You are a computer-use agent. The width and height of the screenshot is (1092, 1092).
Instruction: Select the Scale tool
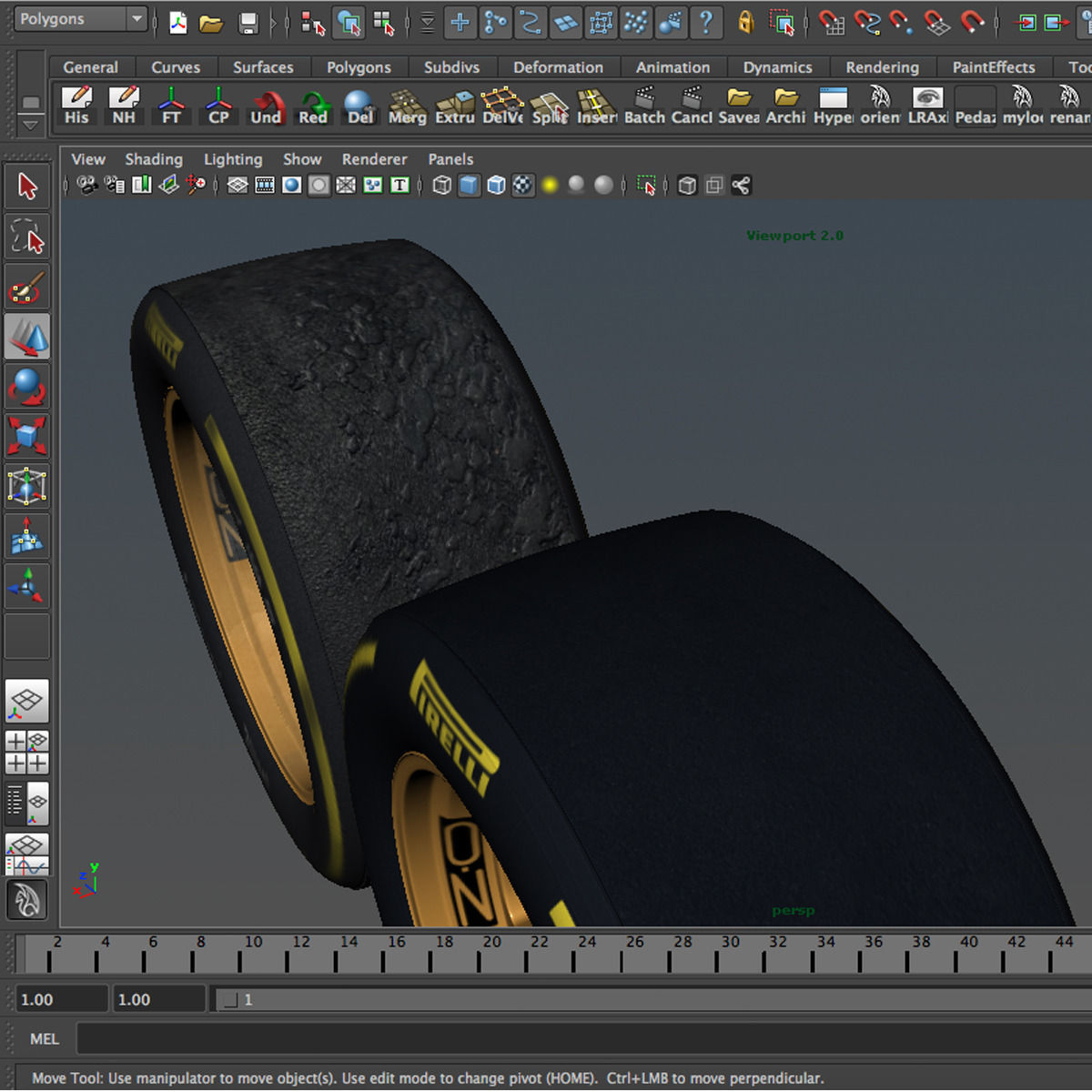tap(27, 436)
